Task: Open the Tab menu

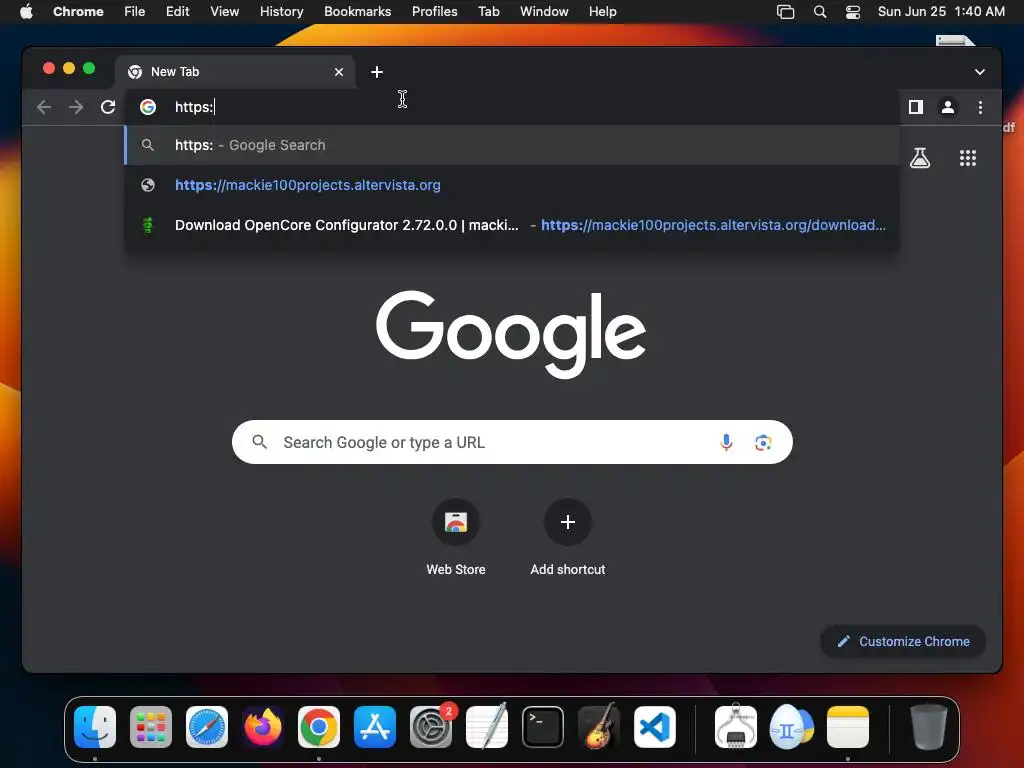Action: [x=488, y=12]
